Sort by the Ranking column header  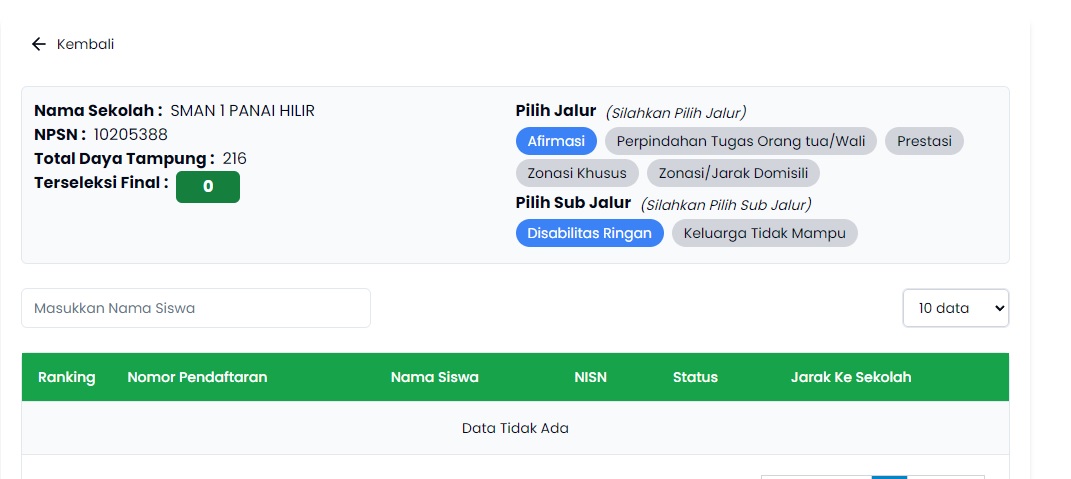pyautogui.click(x=67, y=377)
